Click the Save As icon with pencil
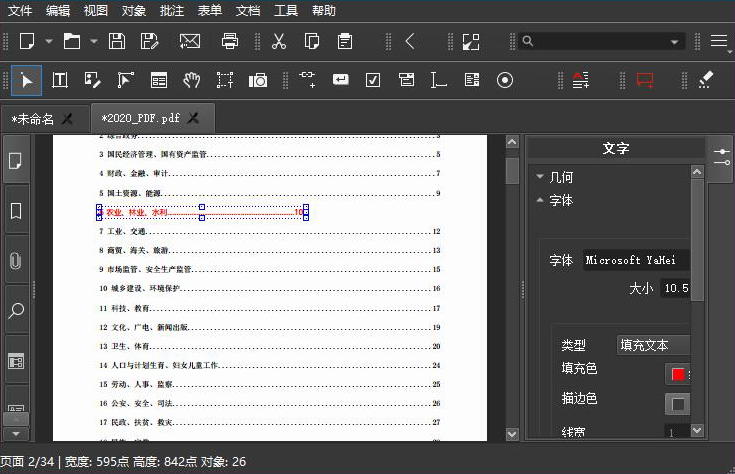735x474 pixels. pos(150,41)
